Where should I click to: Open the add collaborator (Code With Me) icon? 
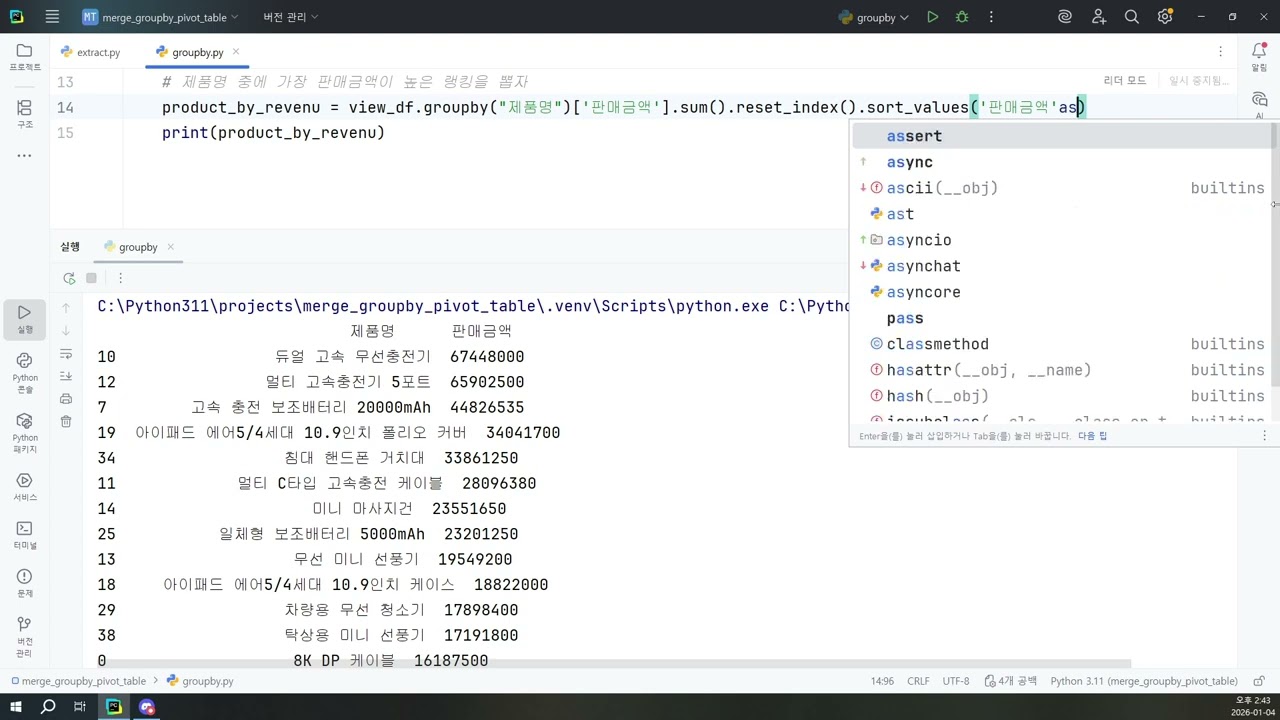pos(1099,17)
